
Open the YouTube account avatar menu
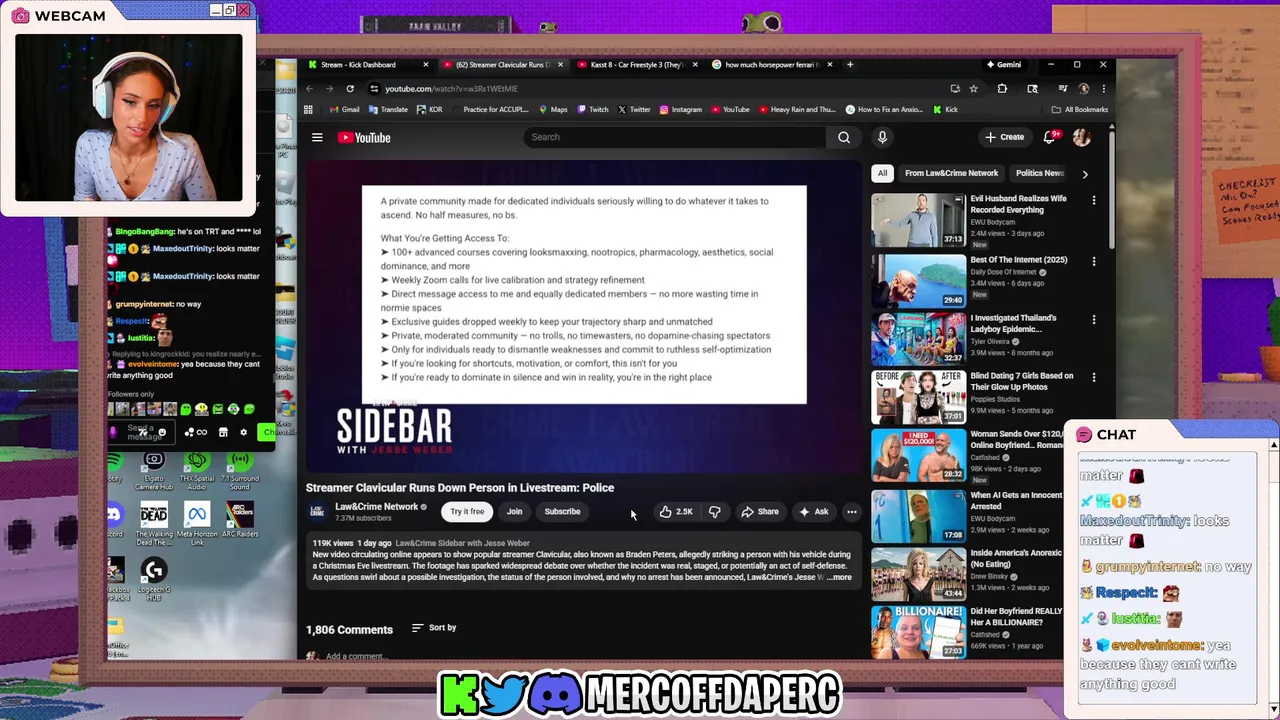point(1082,137)
